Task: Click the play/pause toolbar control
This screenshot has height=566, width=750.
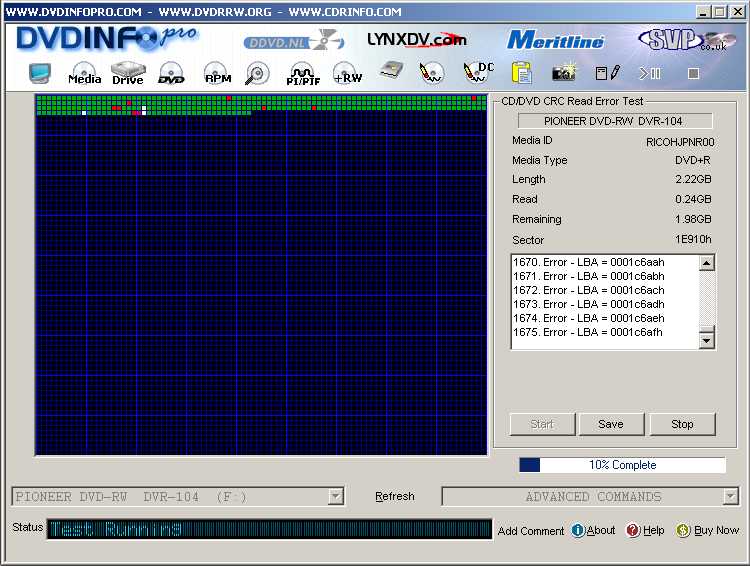Action: click(650, 74)
